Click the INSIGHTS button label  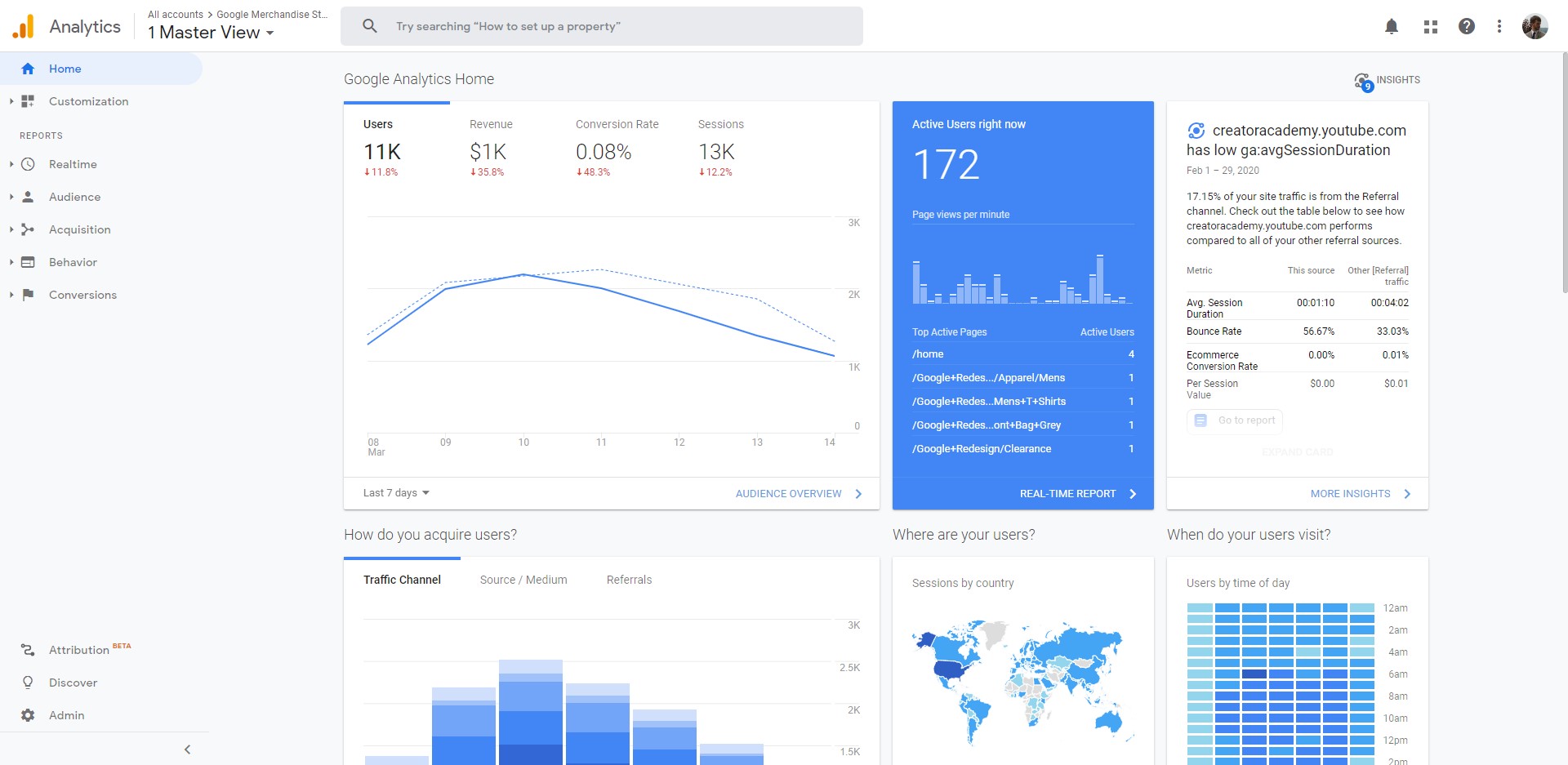(1398, 80)
